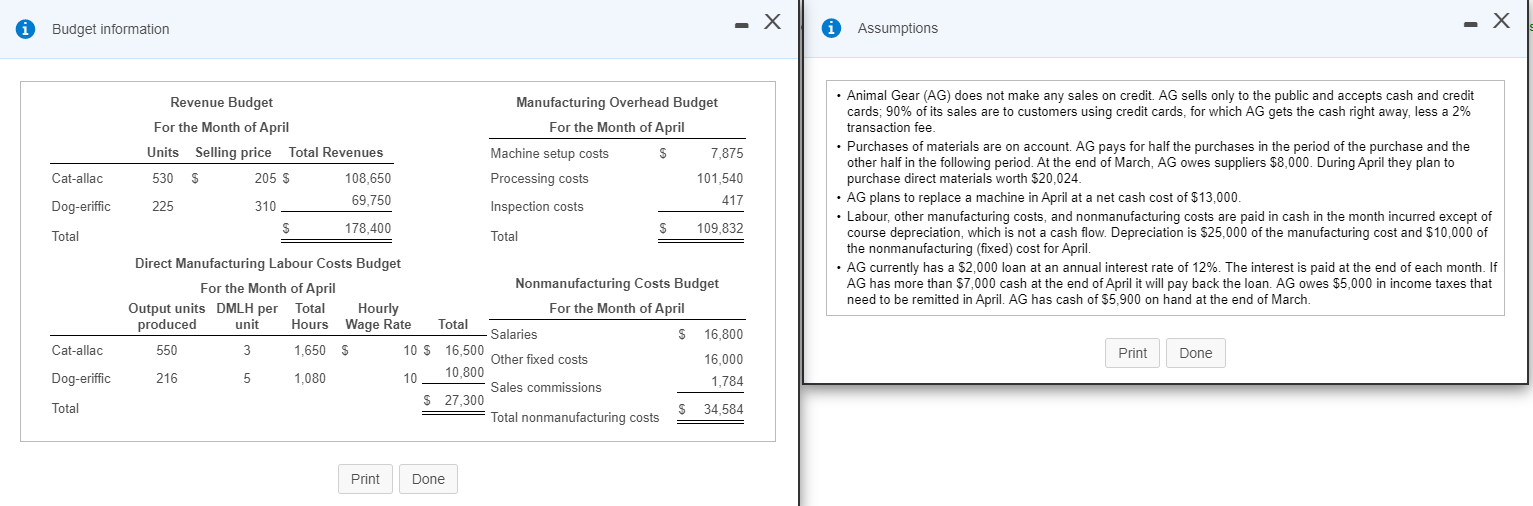Select Dog-eriffic total hours 1,080
Screen dimensions: 1533x506
point(310,378)
